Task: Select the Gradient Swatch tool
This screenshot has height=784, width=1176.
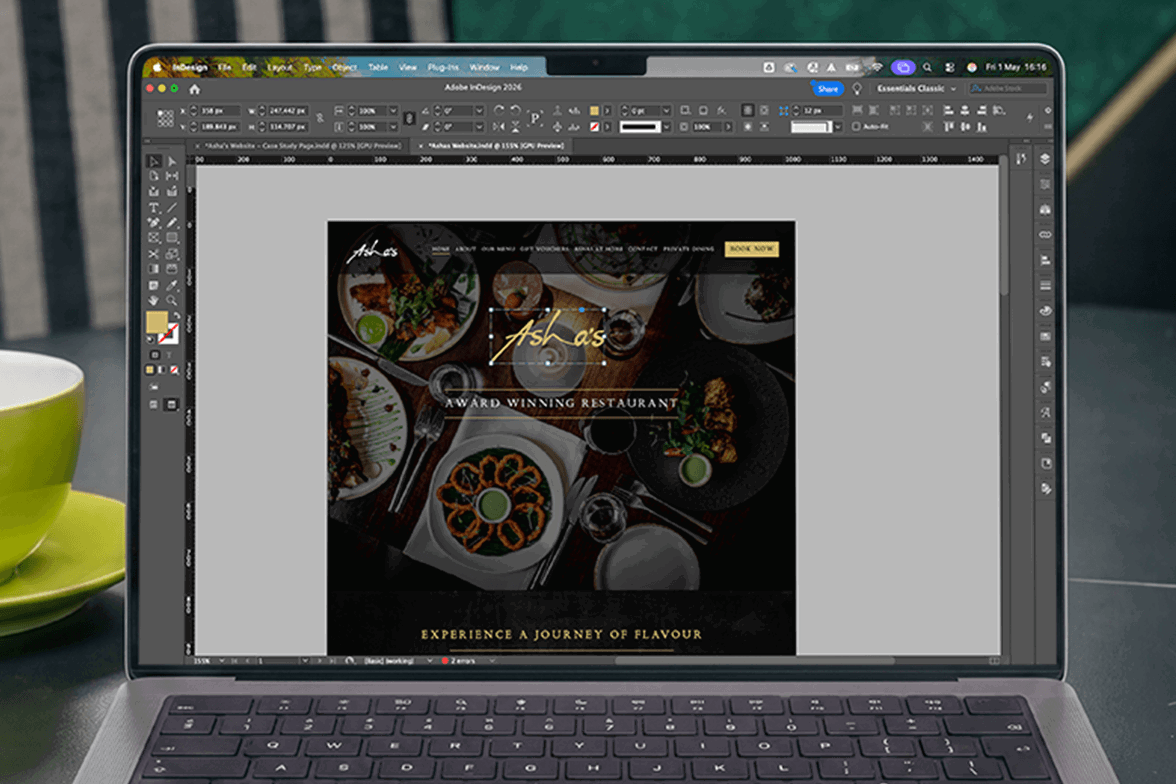Action: coord(154,269)
